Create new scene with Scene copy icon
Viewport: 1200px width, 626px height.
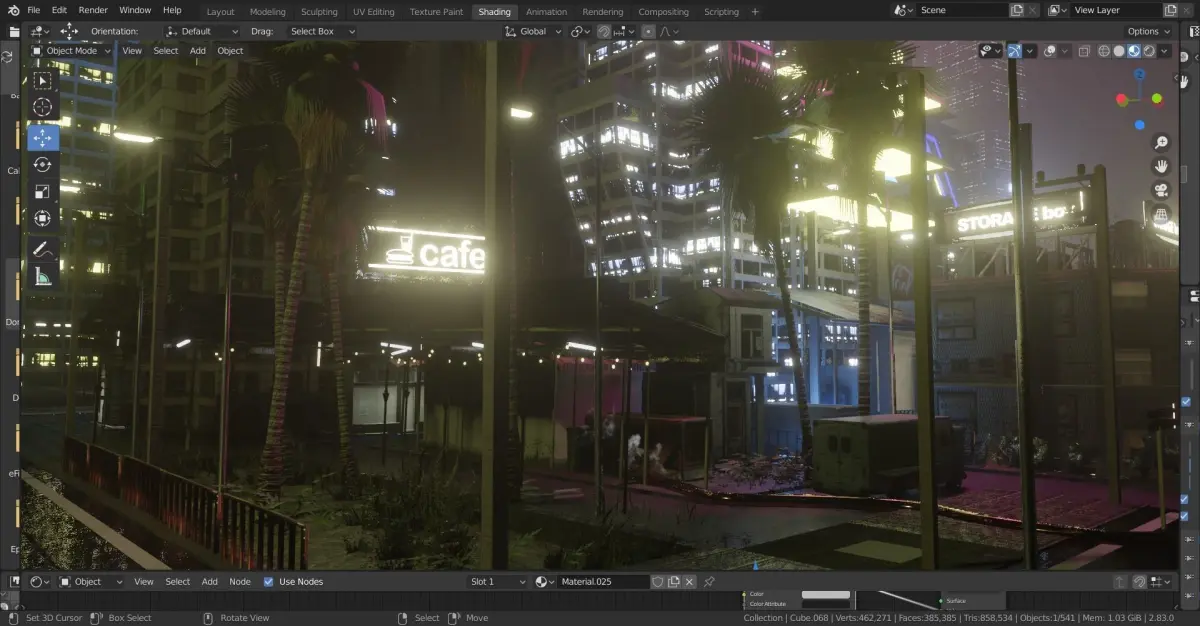click(x=1017, y=10)
